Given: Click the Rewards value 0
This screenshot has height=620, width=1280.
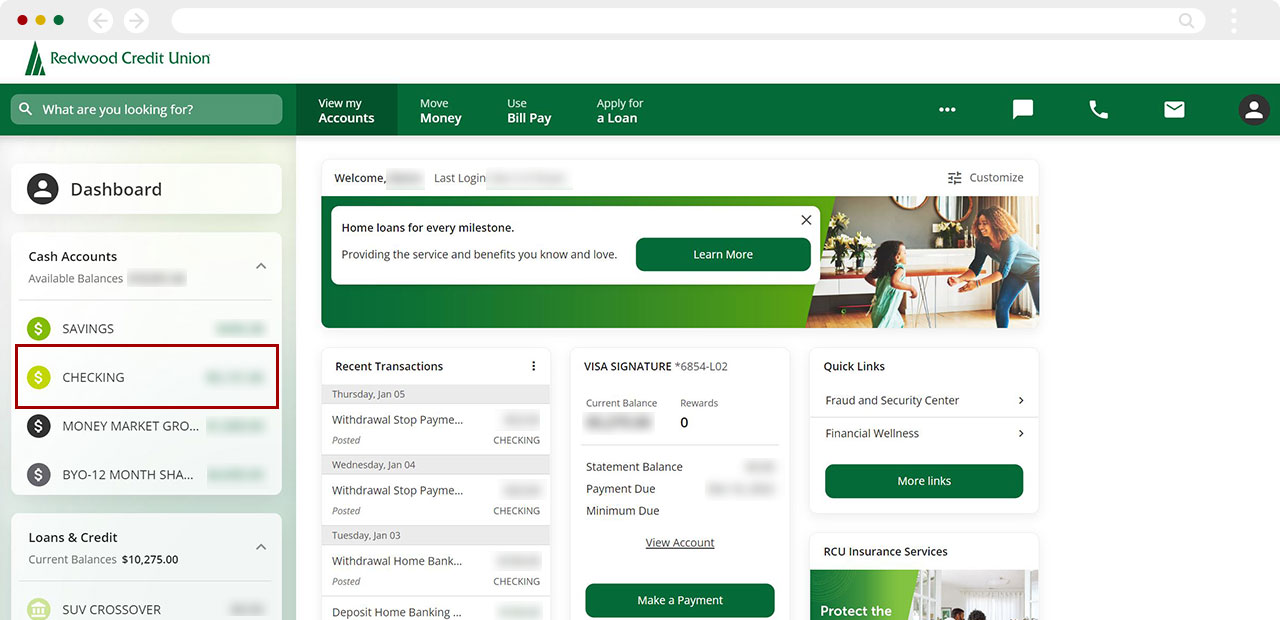Looking at the screenshot, I should (684, 422).
